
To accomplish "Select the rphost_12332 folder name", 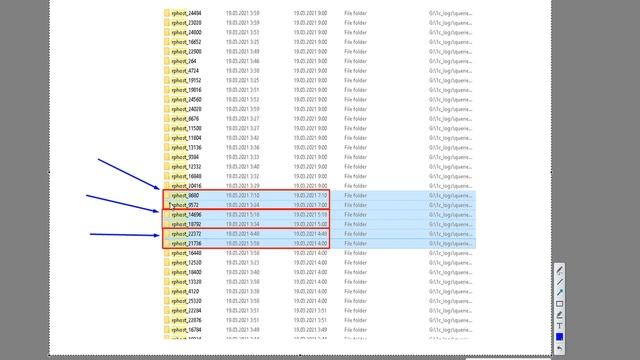I will click(x=186, y=167).
